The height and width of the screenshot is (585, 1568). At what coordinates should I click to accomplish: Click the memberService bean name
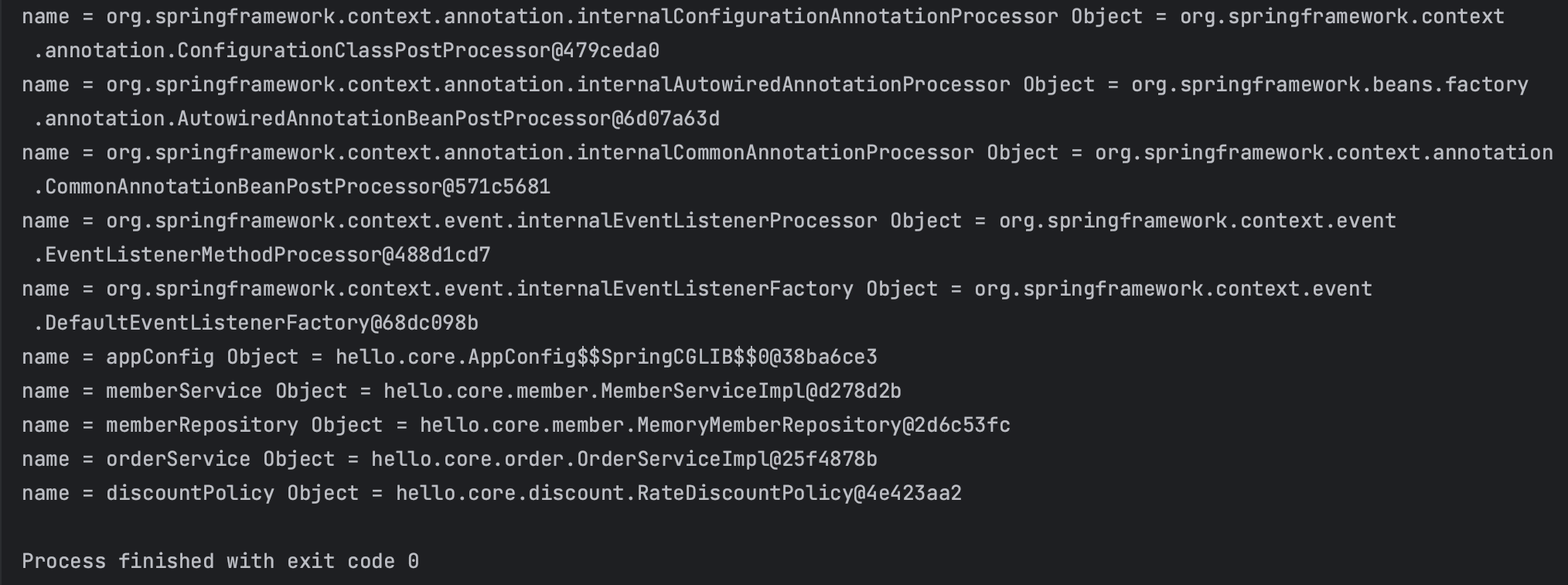pos(184,391)
